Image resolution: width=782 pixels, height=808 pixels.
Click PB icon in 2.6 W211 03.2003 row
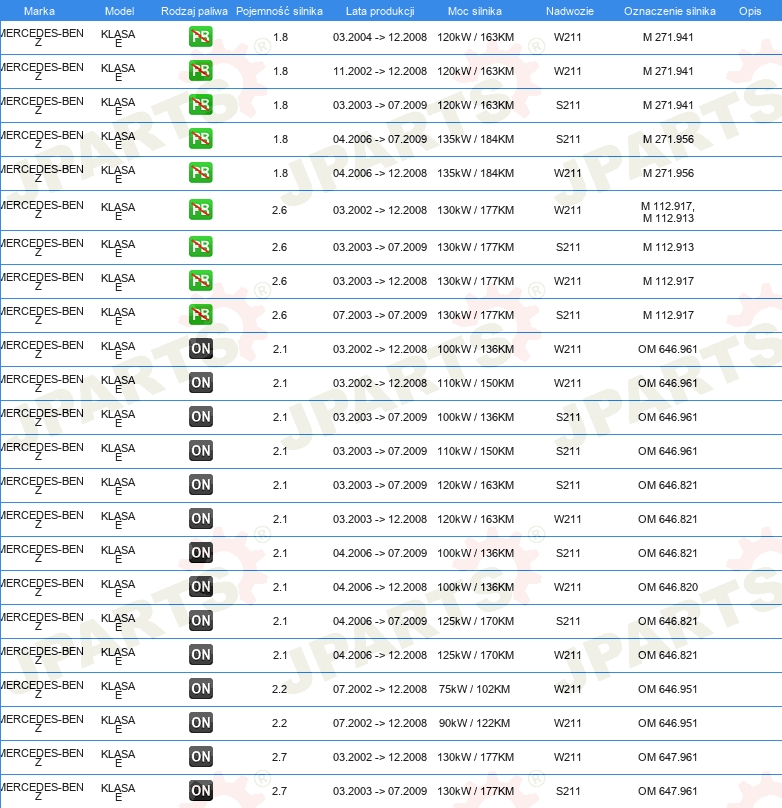(x=200, y=281)
